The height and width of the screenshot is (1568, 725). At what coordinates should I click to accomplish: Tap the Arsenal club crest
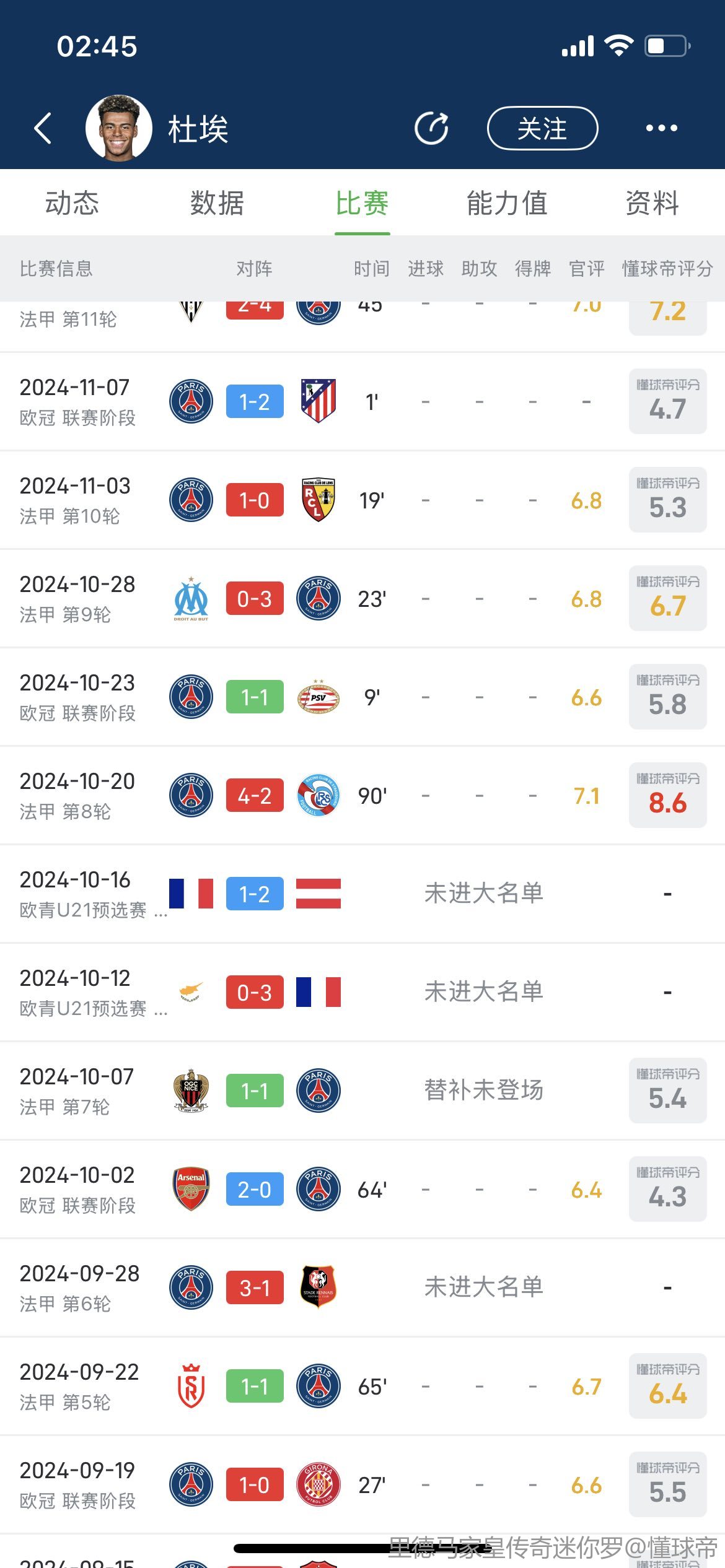coord(191,1189)
